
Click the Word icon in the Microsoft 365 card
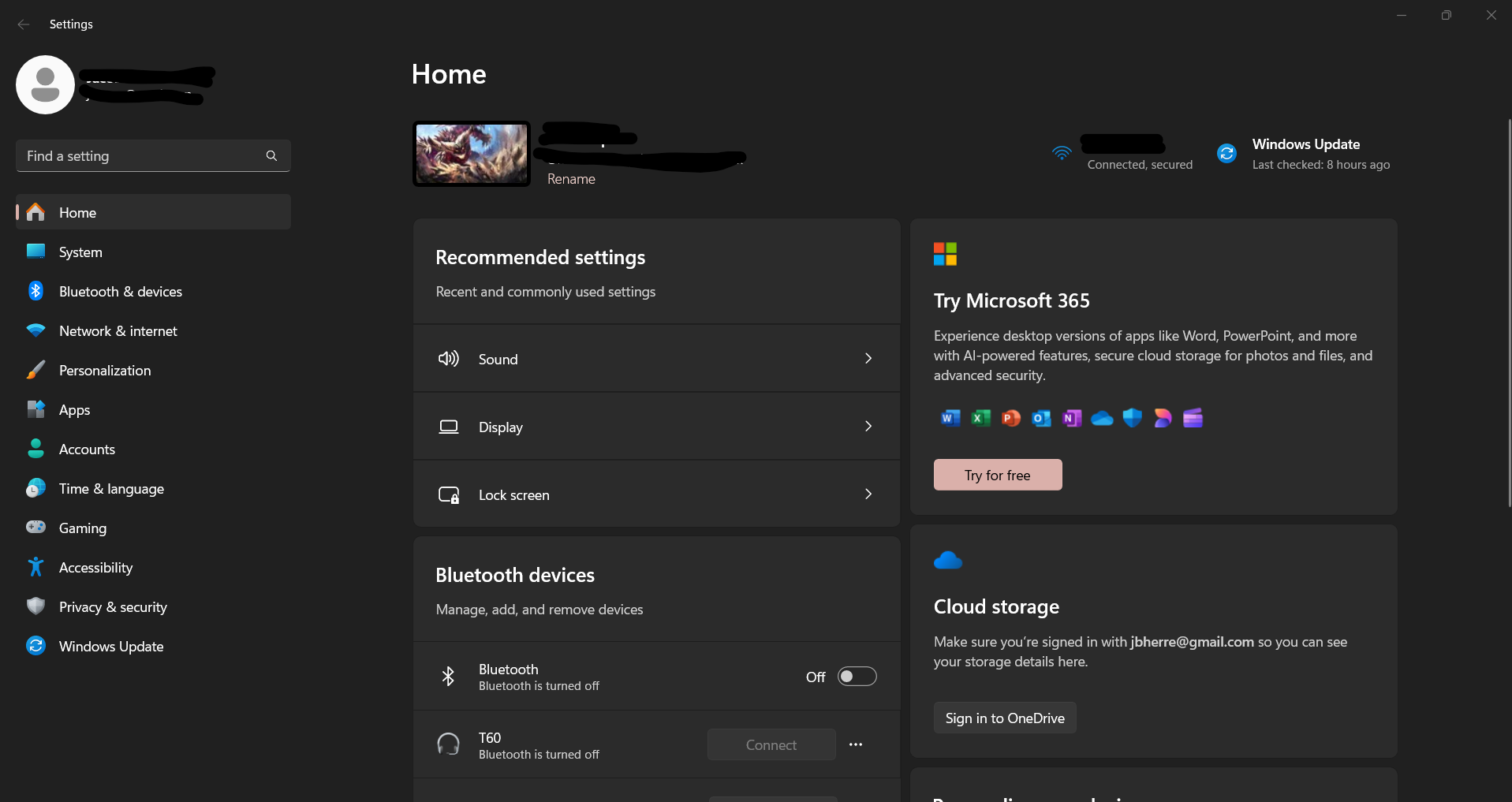coord(950,418)
